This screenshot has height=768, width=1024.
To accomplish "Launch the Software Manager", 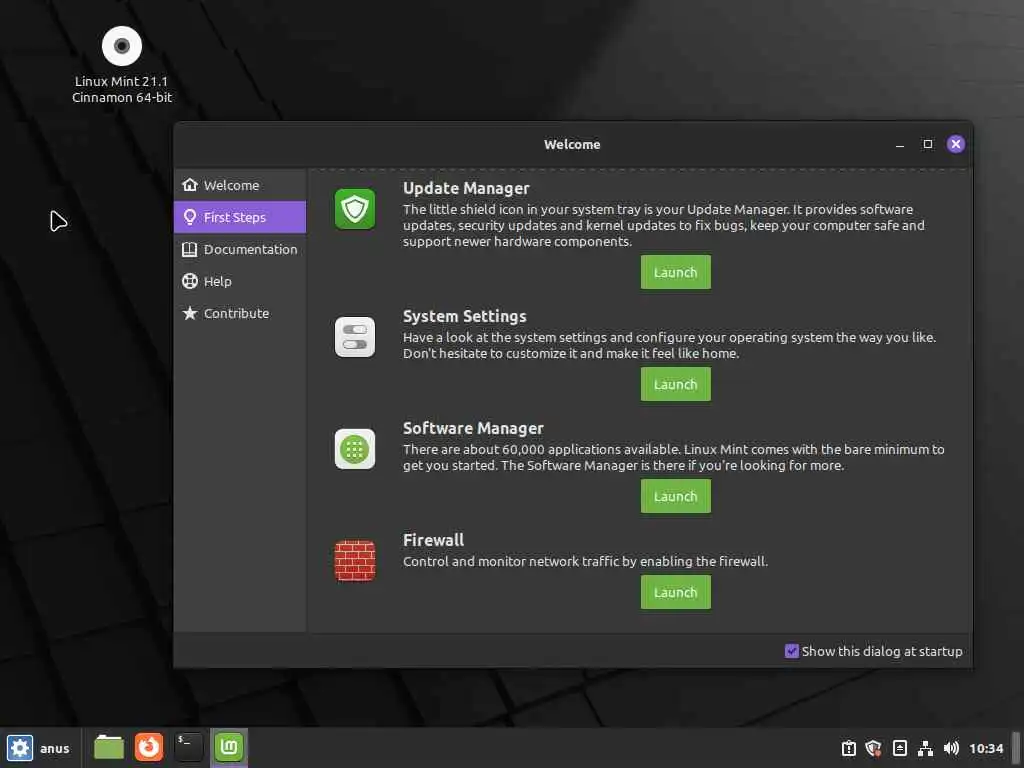I will point(675,496).
